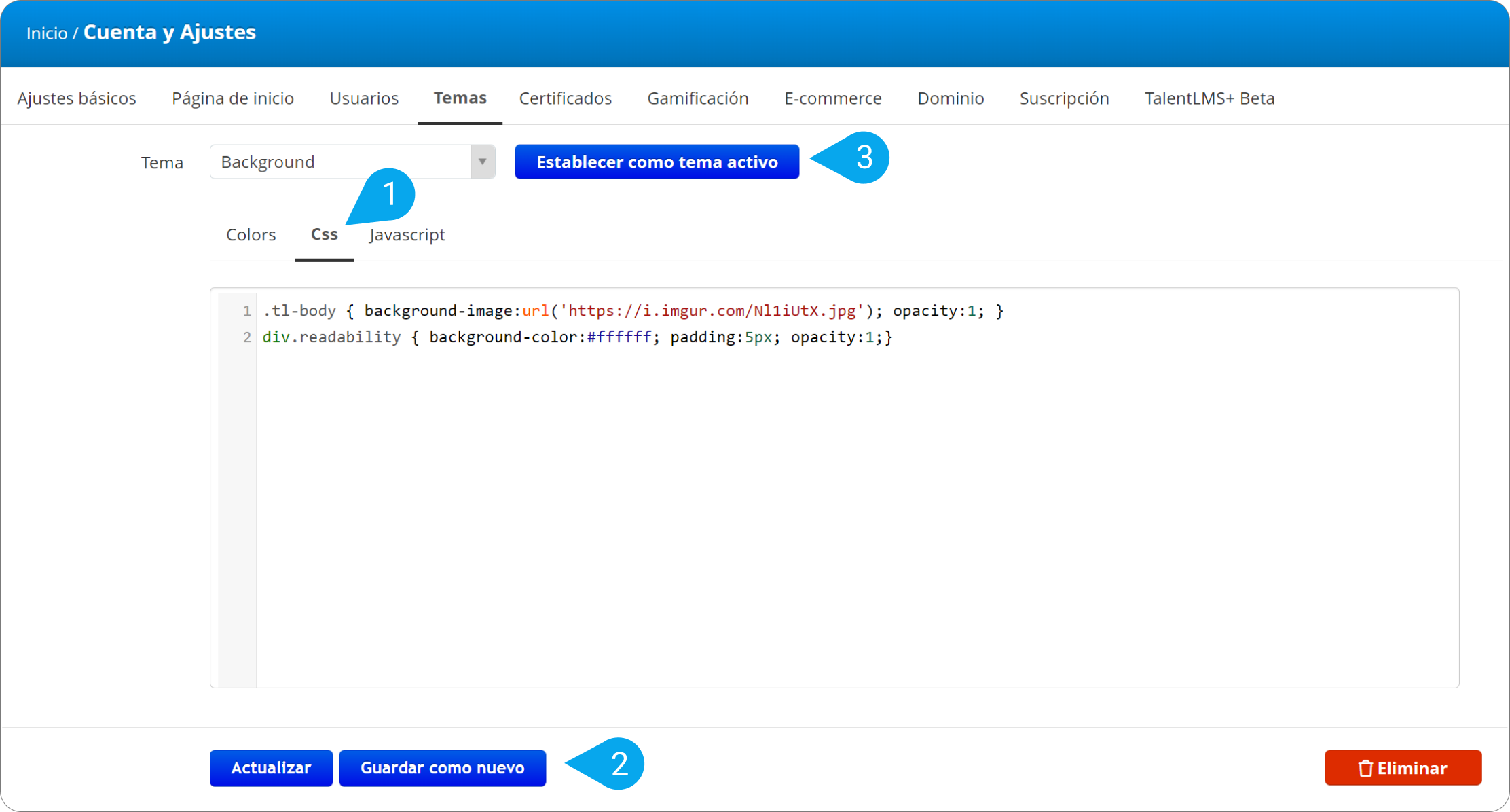This screenshot has width=1510, height=812.
Task: Click the red Eliminar button
Action: [1403, 768]
